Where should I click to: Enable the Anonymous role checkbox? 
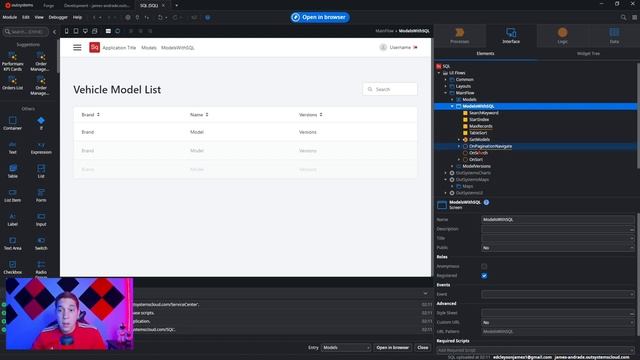click(484, 267)
